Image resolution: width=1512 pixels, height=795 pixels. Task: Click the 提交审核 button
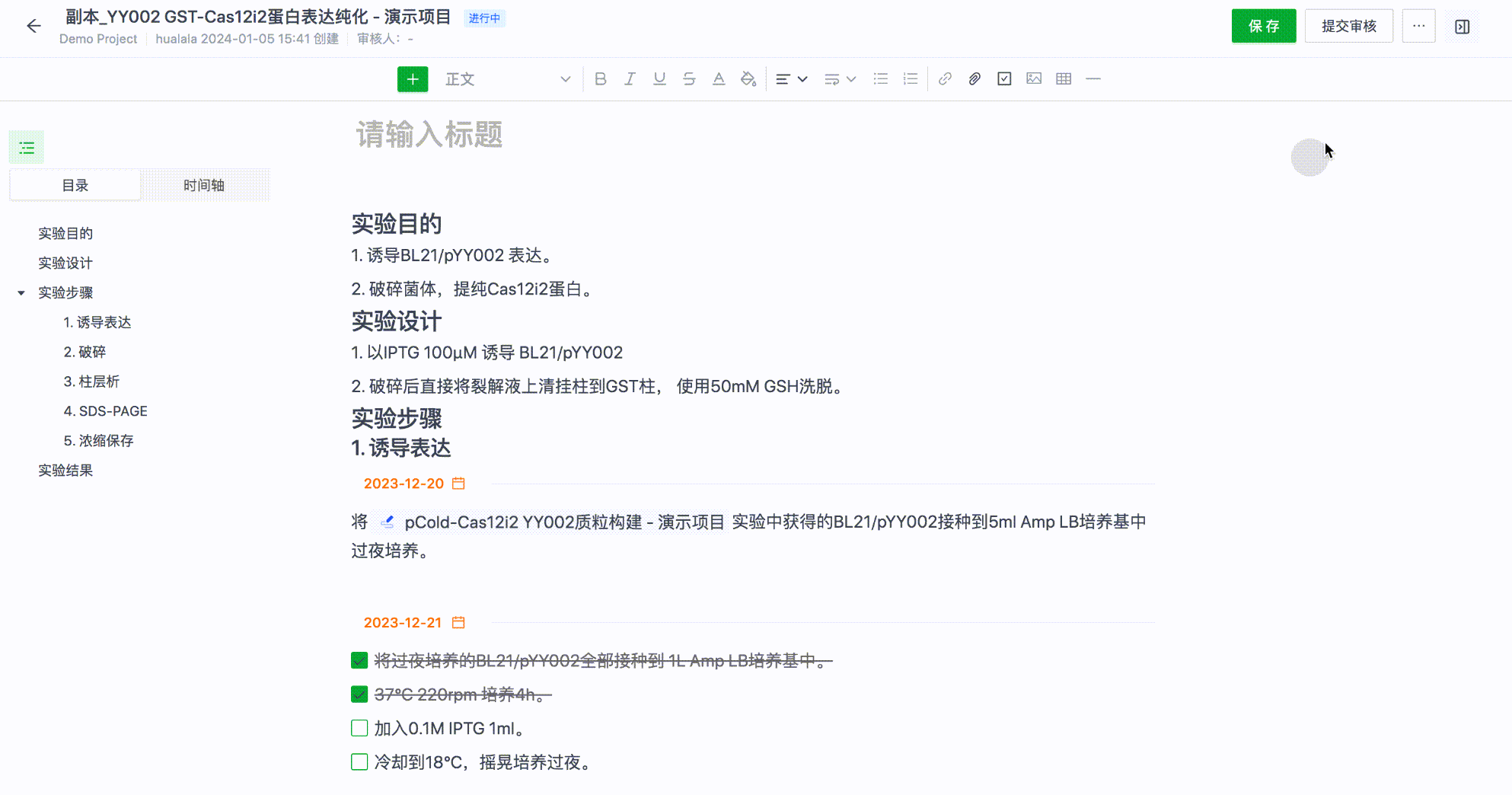(1348, 27)
